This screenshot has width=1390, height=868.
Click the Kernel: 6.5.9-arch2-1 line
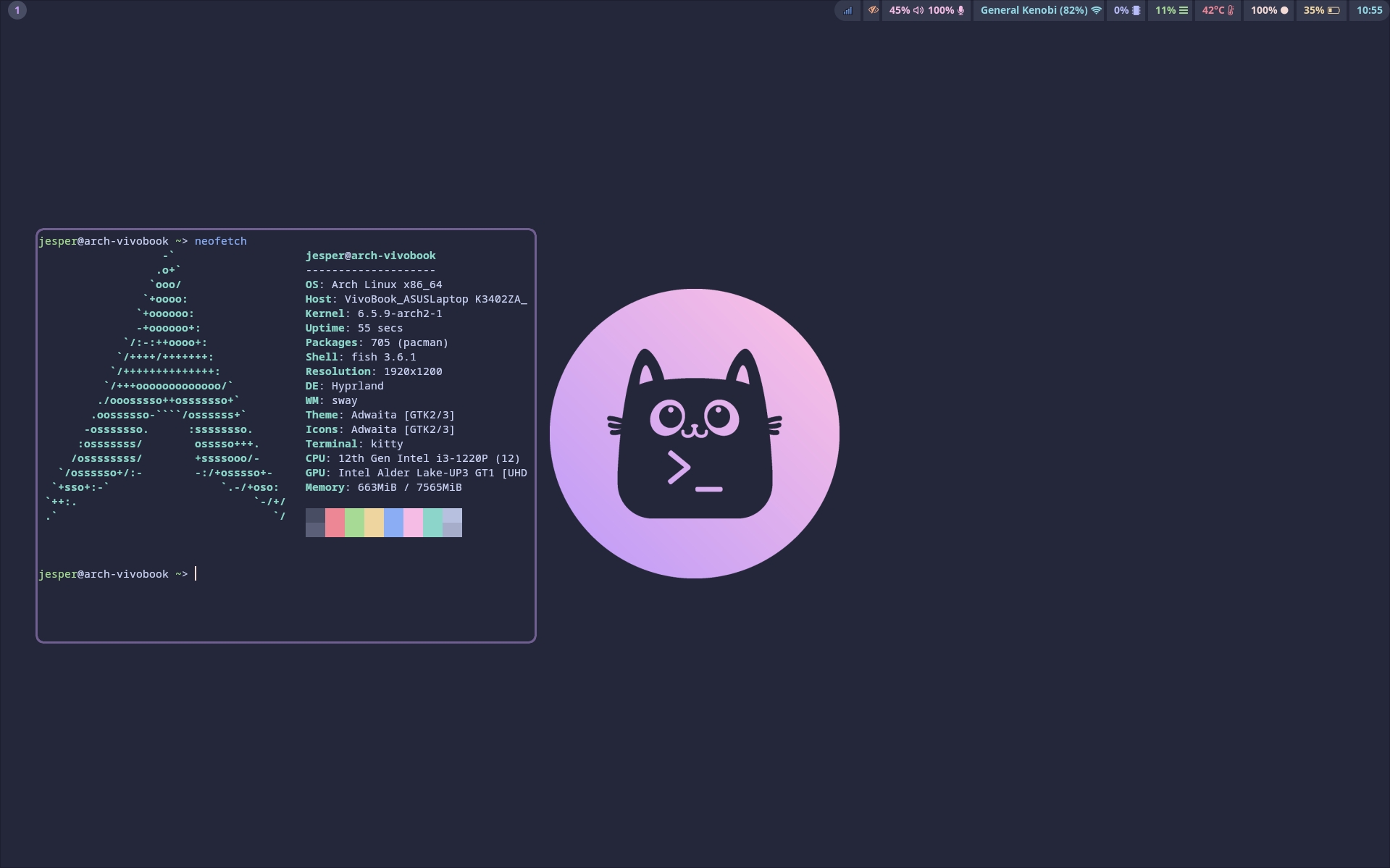coord(374,313)
